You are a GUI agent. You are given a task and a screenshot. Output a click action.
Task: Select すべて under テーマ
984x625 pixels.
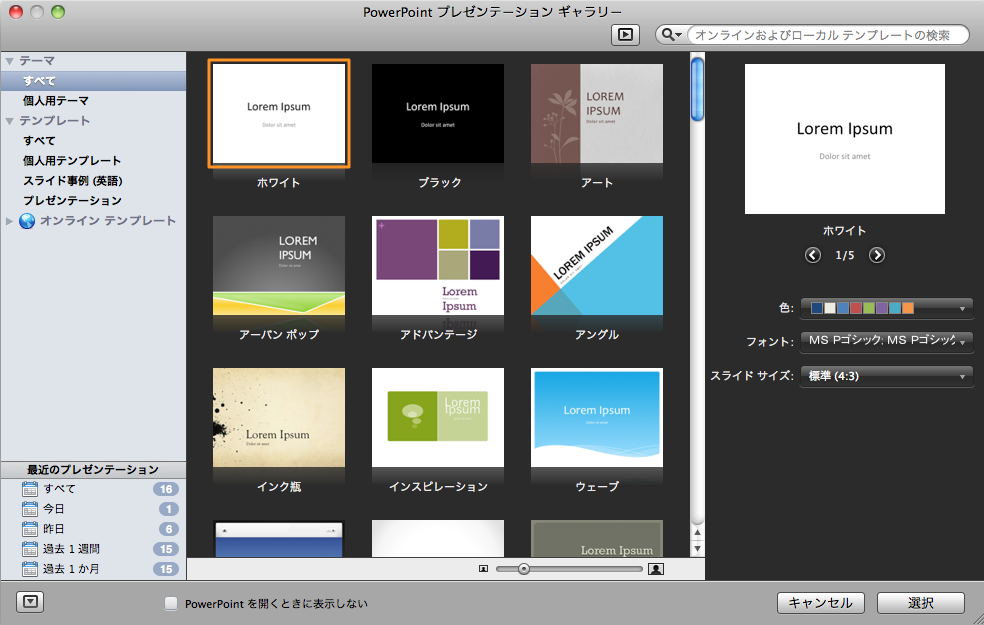(94, 81)
